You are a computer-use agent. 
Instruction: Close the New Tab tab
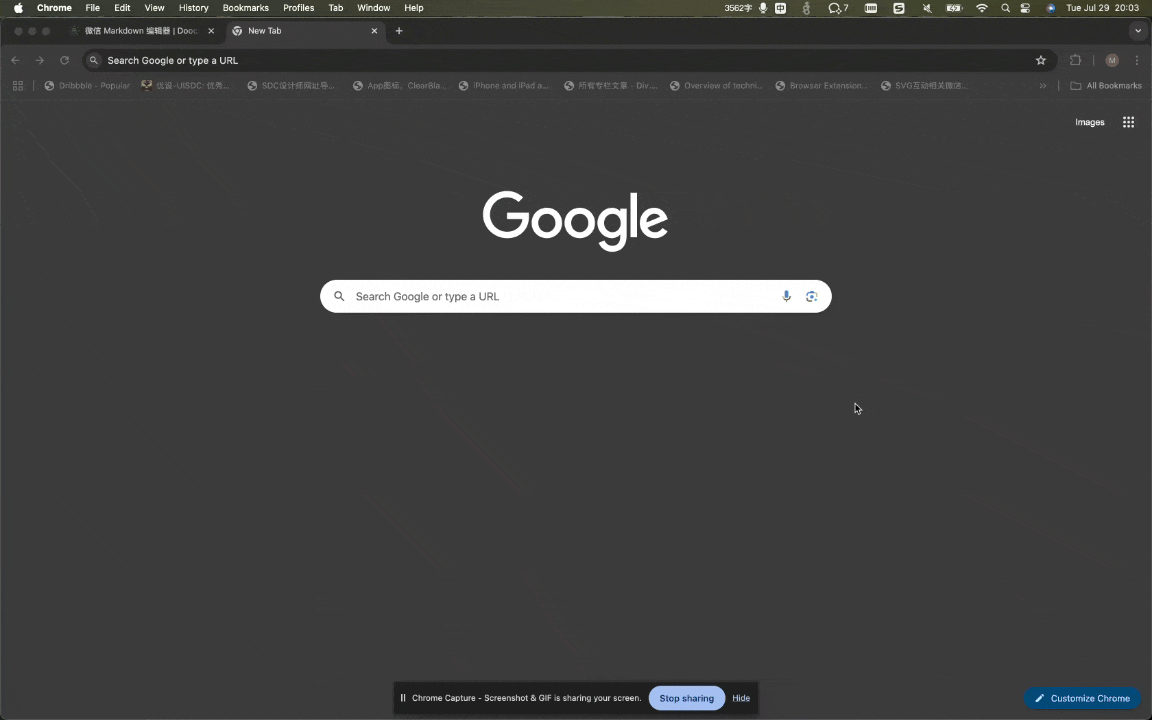(374, 31)
